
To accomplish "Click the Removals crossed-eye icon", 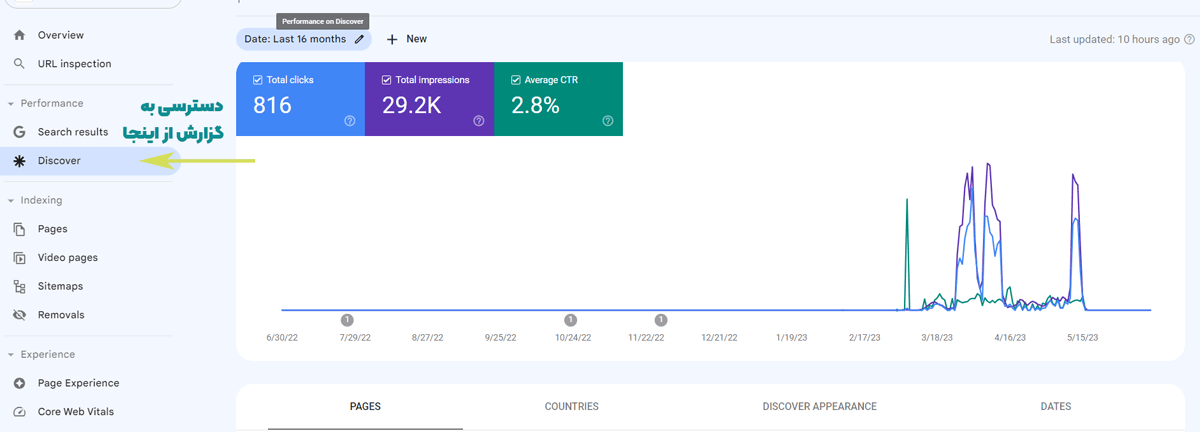I will click(19, 315).
